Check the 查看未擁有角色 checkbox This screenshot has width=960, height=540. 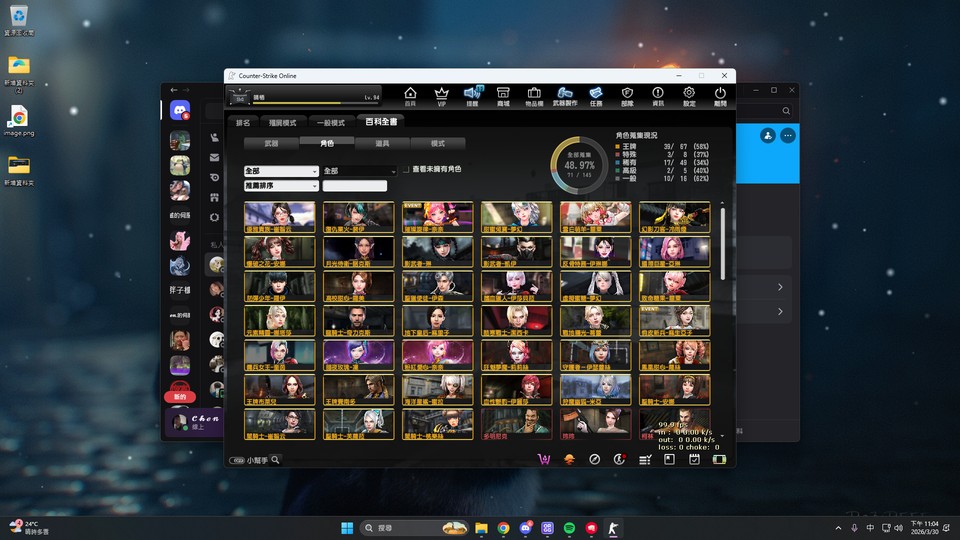coord(407,170)
